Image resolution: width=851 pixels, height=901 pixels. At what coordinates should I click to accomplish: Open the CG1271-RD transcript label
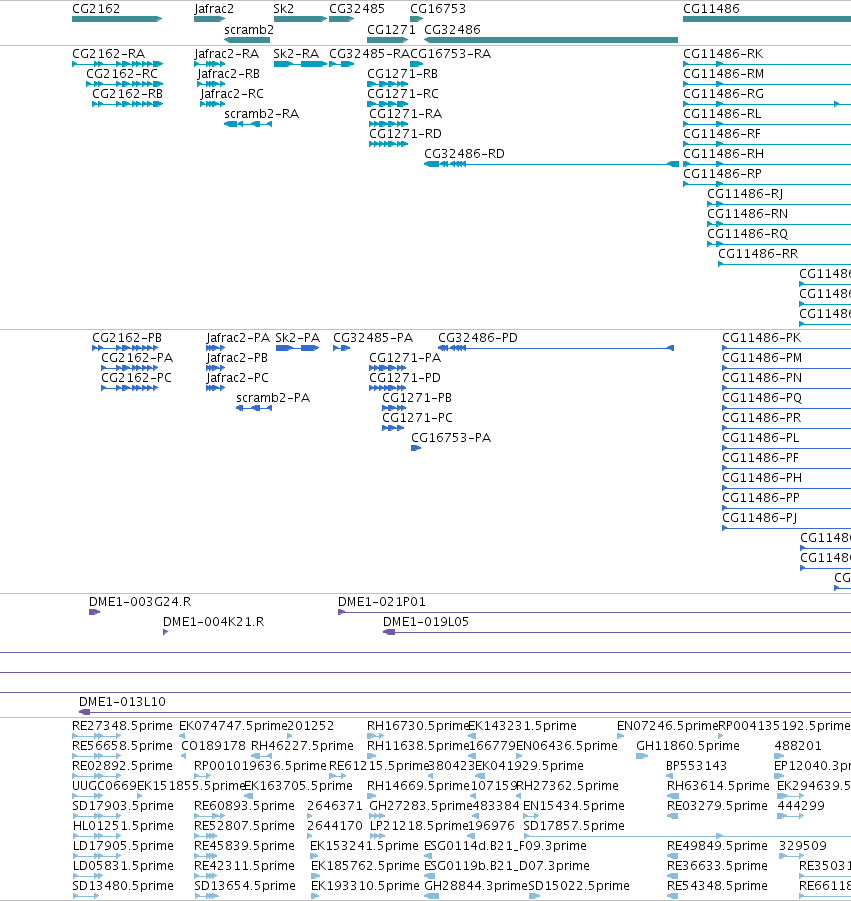pos(405,134)
